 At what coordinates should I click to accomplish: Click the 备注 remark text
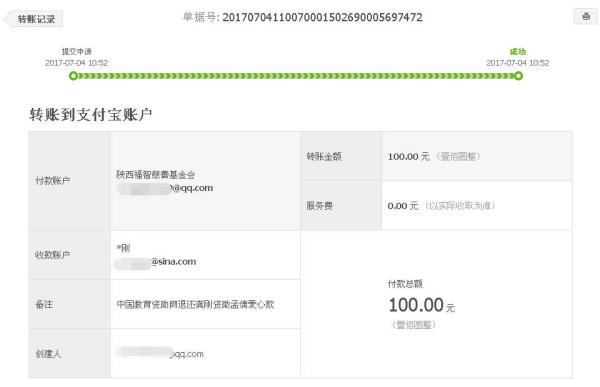point(196,304)
